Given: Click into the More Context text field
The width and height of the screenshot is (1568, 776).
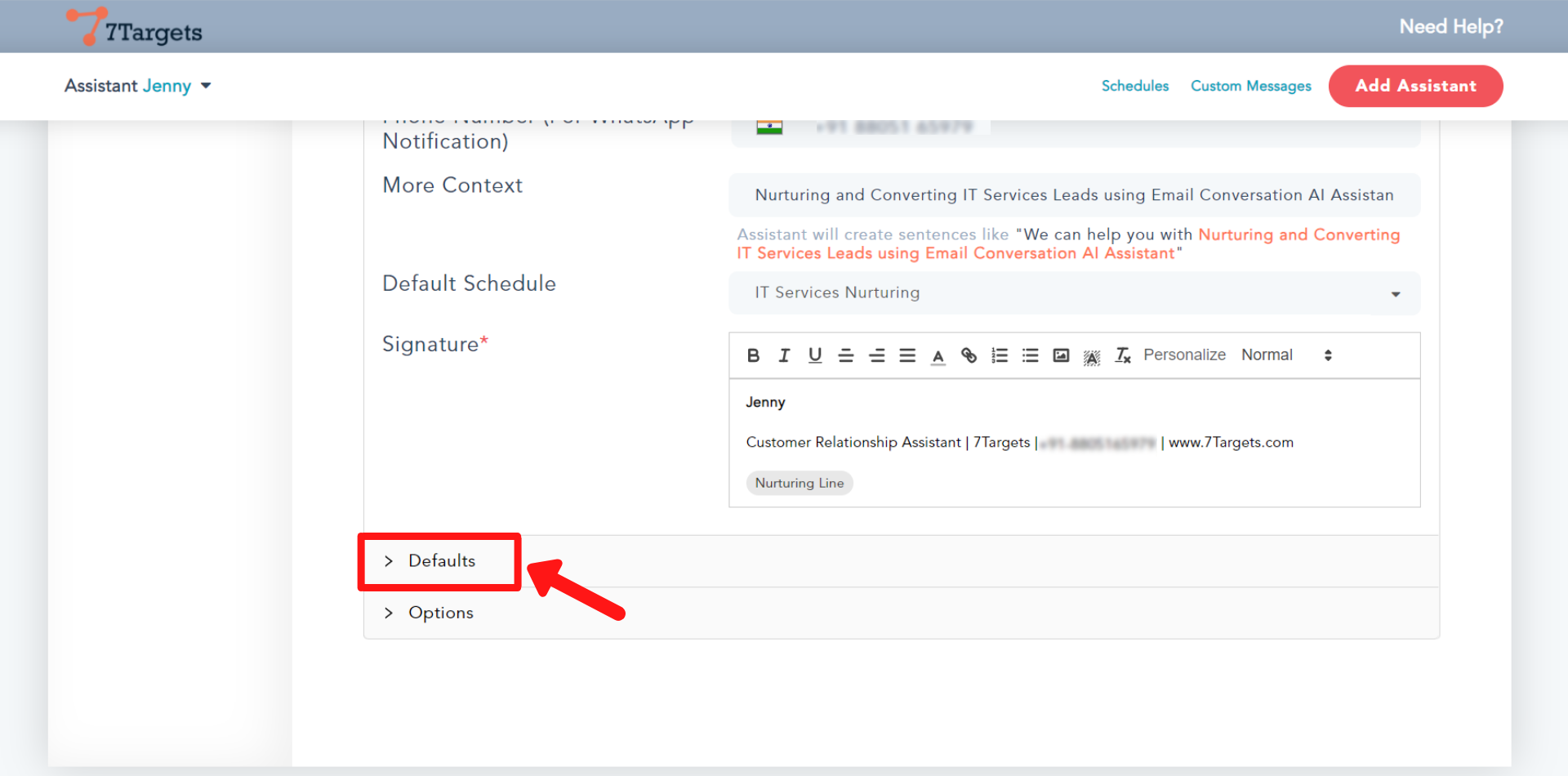Looking at the screenshot, I should (1074, 195).
